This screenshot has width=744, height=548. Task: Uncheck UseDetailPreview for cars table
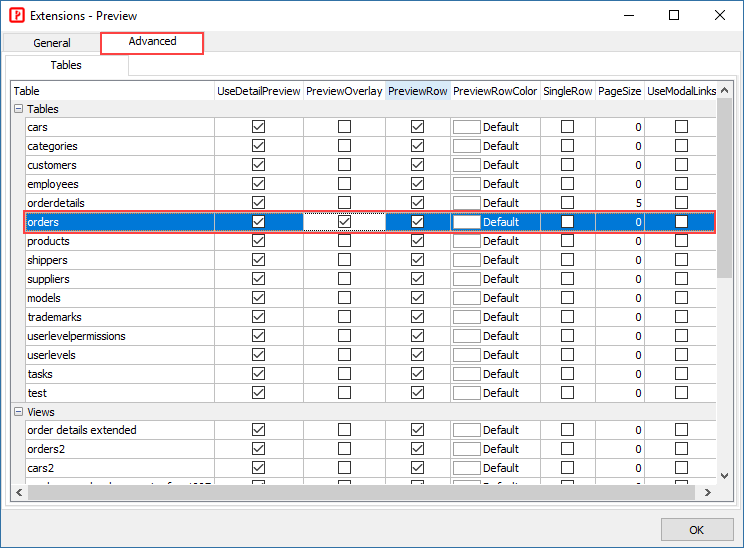click(x=259, y=127)
